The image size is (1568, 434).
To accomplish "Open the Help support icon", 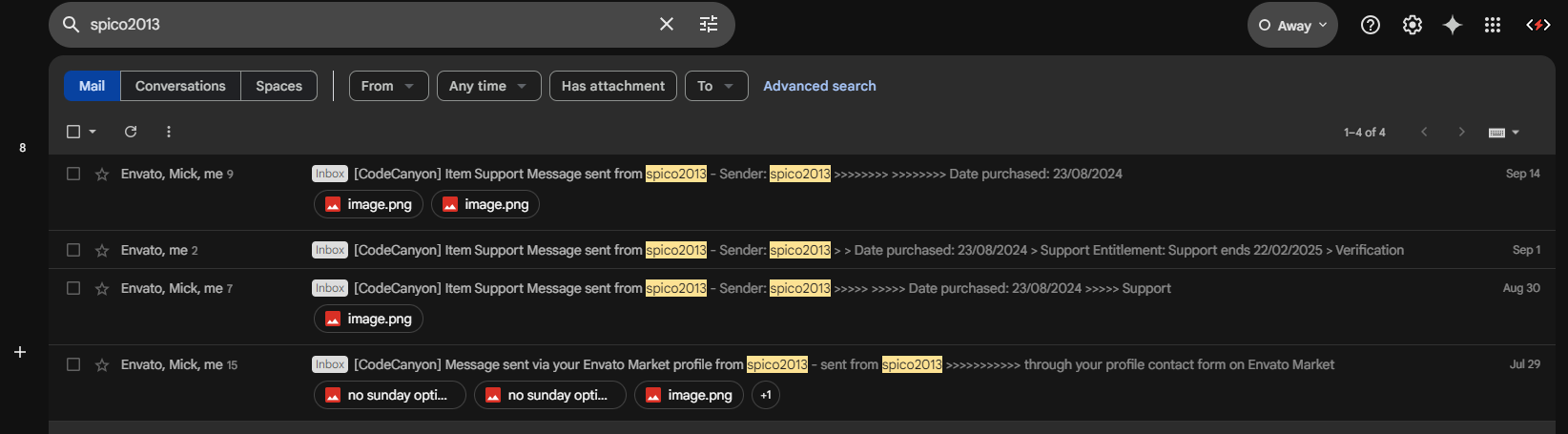I will point(1371,25).
